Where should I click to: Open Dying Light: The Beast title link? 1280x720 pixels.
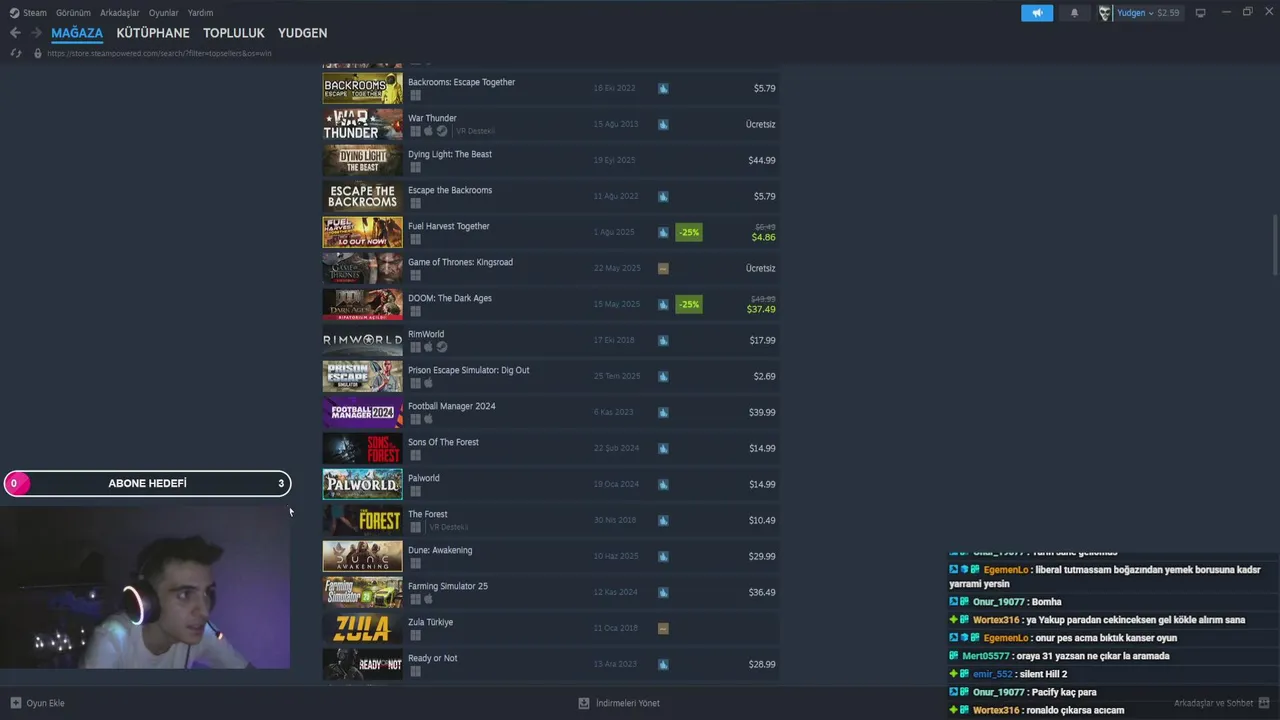(450, 154)
